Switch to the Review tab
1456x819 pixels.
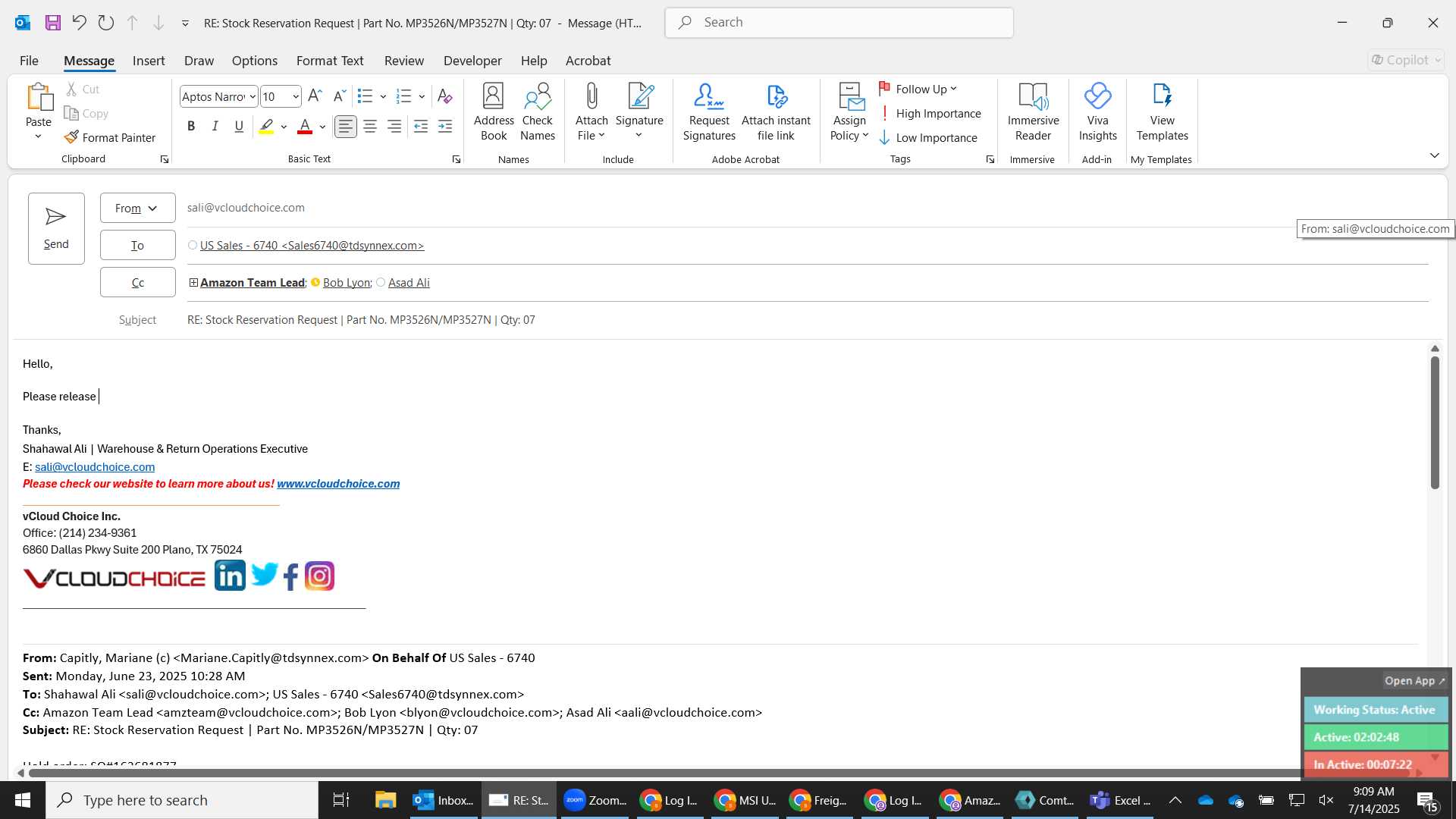(403, 61)
